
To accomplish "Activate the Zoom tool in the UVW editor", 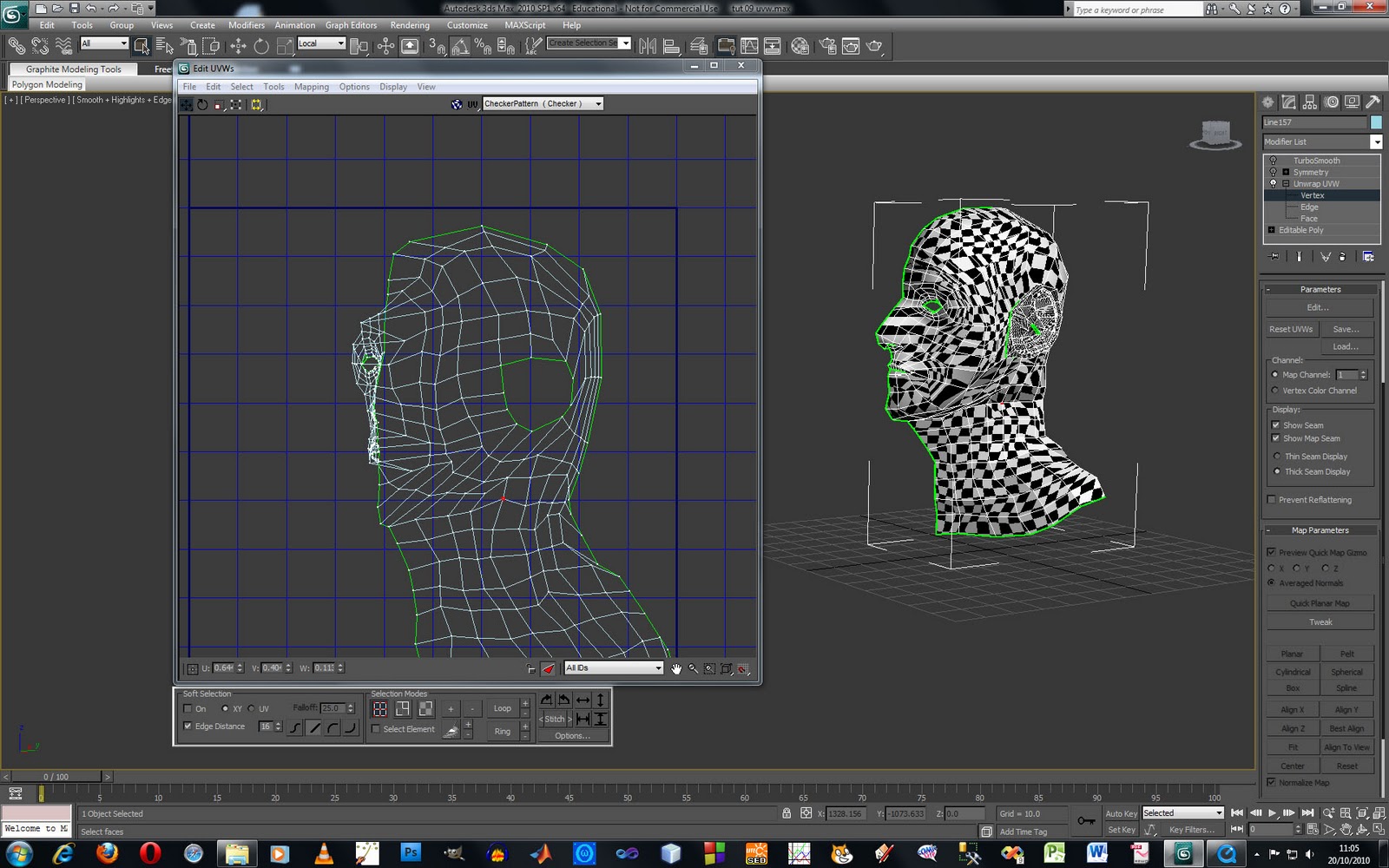I will (693, 668).
